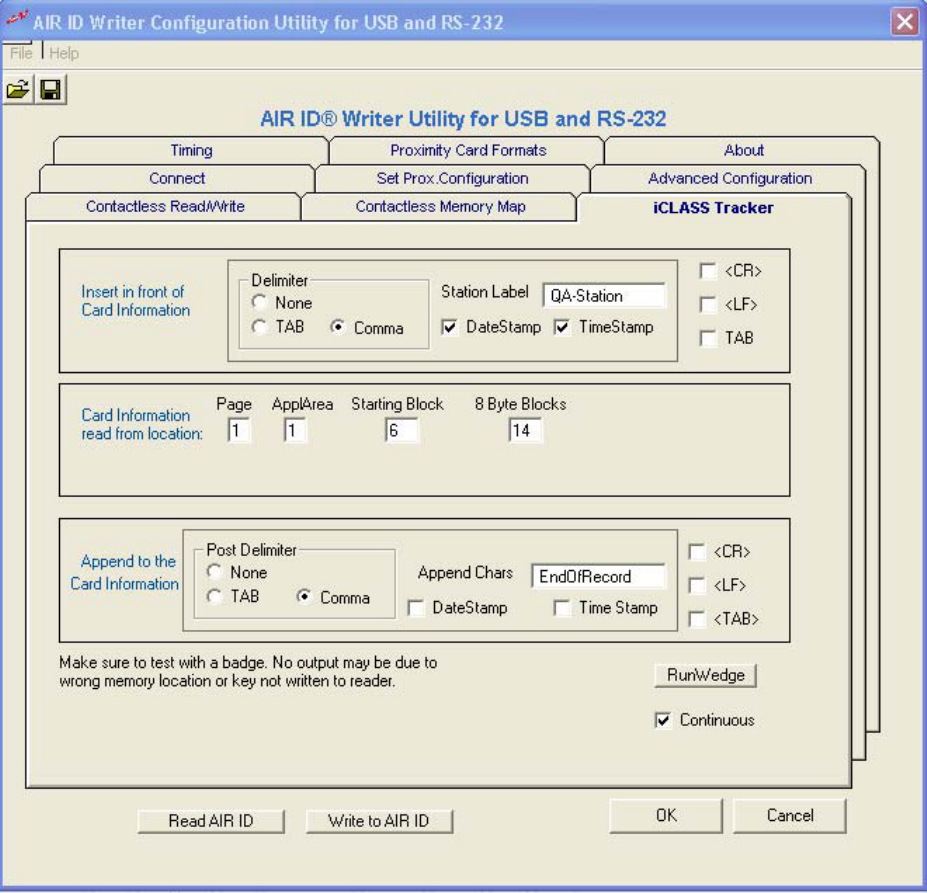Image resolution: width=927 pixels, height=893 pixels.
Task: Click the Cancel button
Action: (x=790, y=816)
